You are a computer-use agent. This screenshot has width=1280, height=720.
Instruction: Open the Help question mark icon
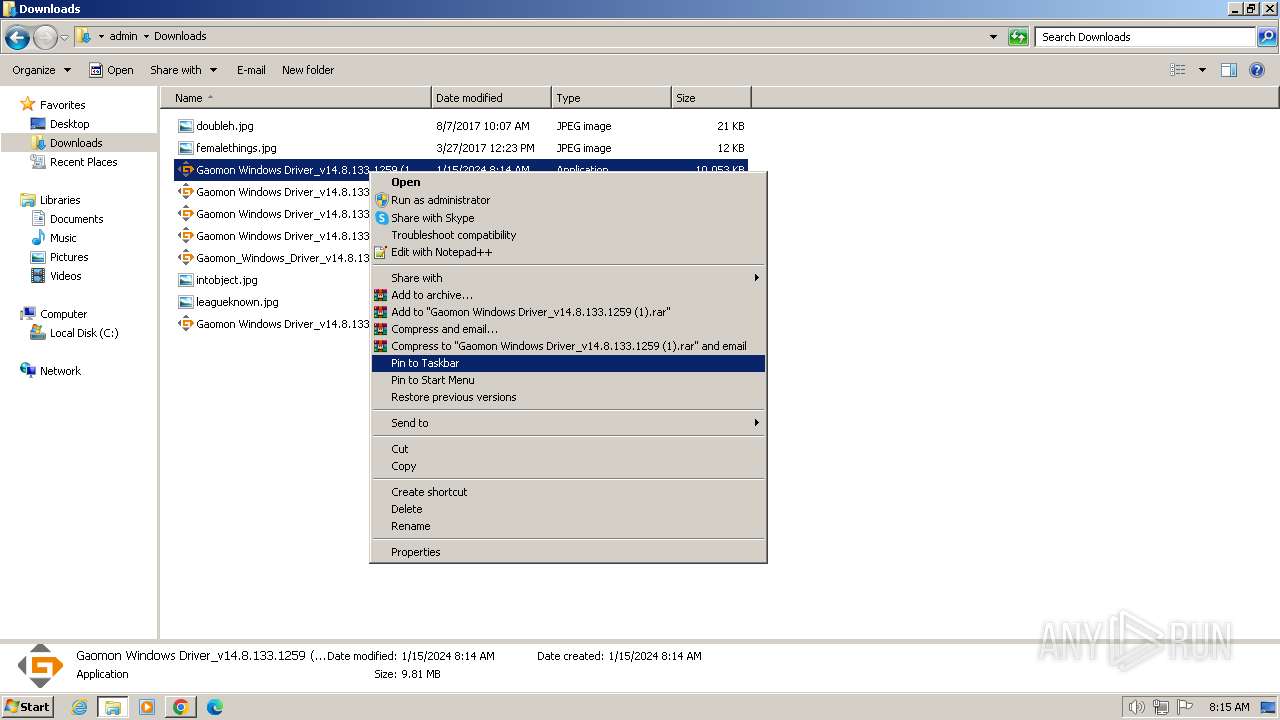tap(1258, 70)
